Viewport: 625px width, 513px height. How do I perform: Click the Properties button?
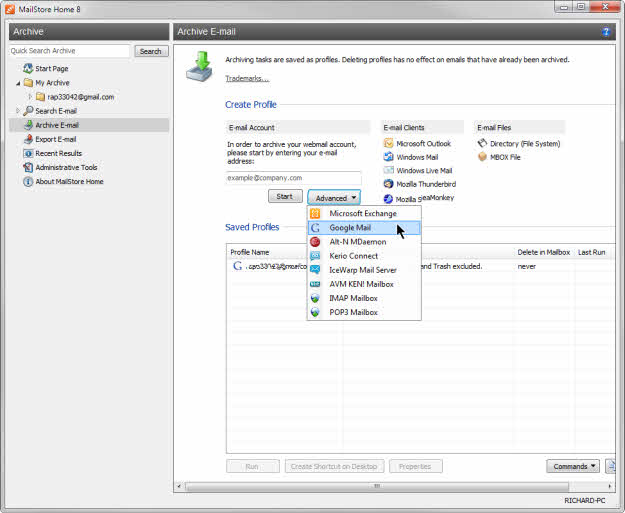(x=415, y=466)
